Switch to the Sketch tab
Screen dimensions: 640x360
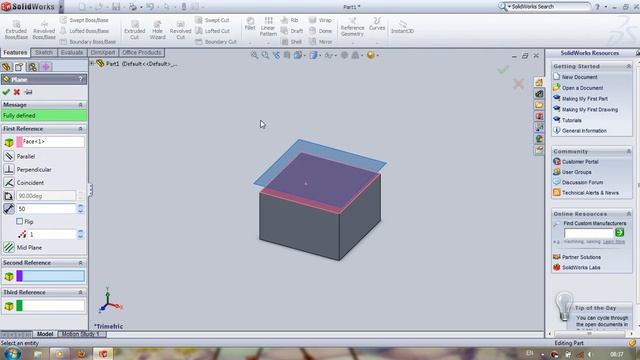(44, 53)
